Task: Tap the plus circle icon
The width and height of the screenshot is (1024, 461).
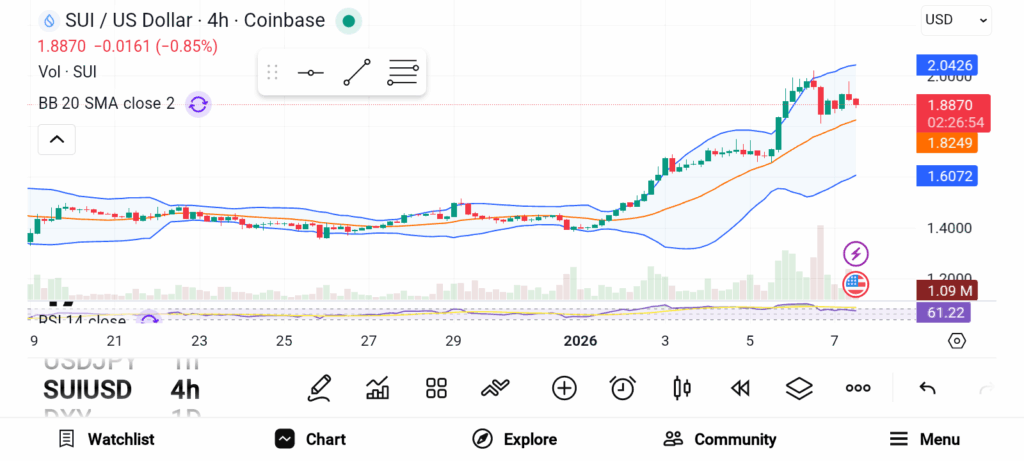Action: coord(564,388)
